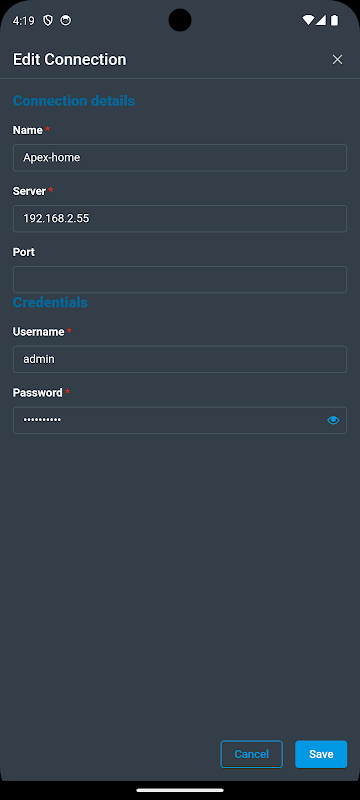The image size is (360, 800).
Task: Tap the Wi-Fi signal icon
Action: tap(308, 20)
